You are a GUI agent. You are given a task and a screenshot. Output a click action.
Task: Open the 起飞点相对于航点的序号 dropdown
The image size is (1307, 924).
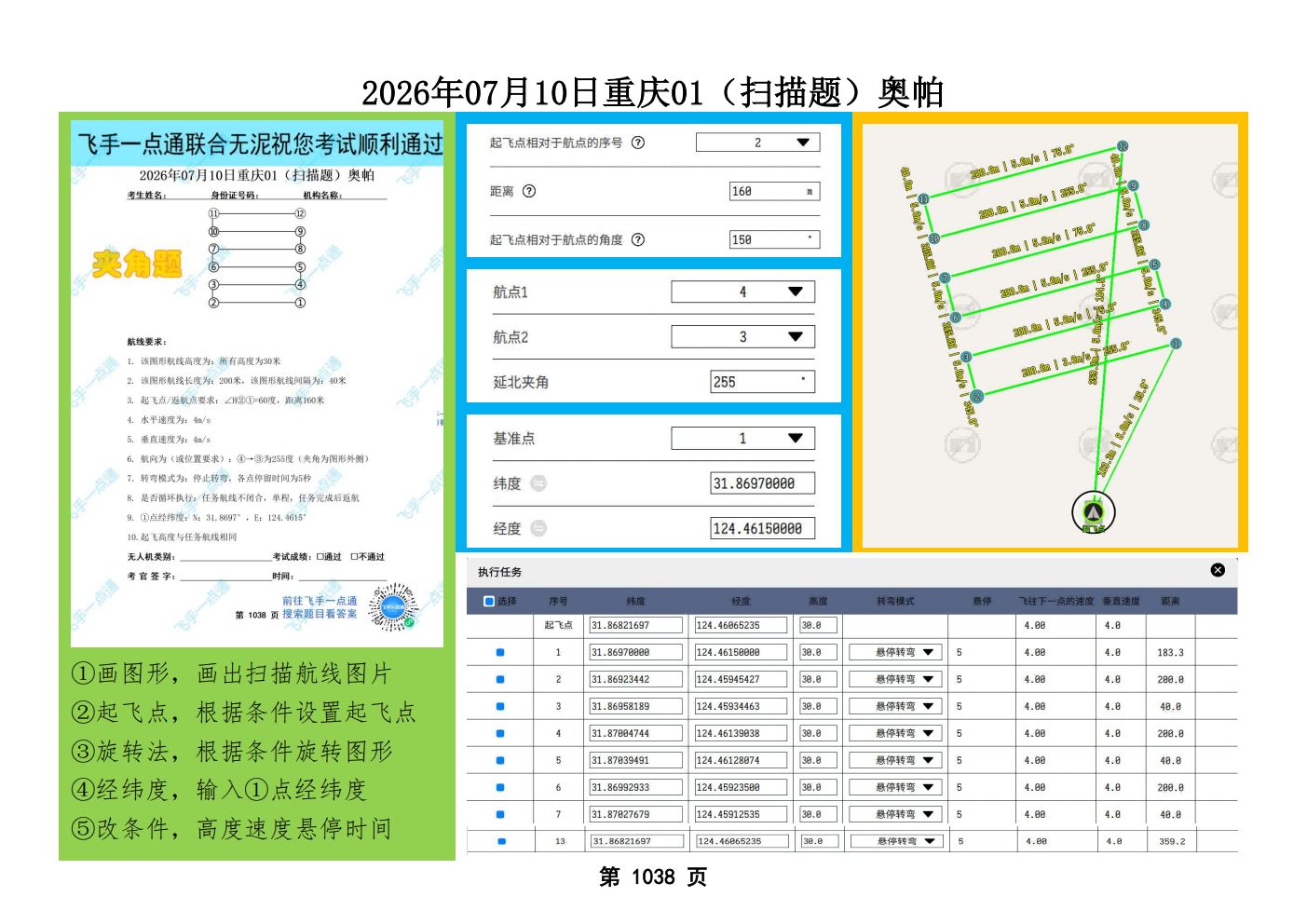tap(758, 143)
